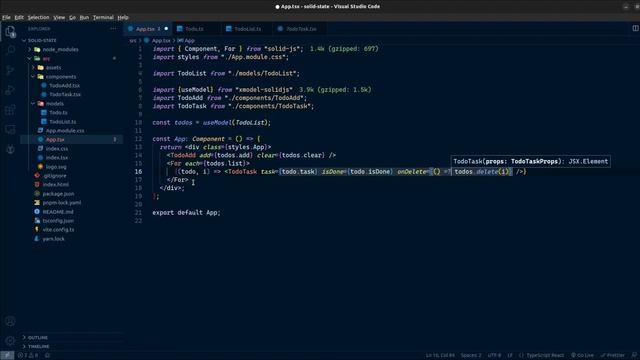Click the Explorer views and more actions ellipsis

113,29
